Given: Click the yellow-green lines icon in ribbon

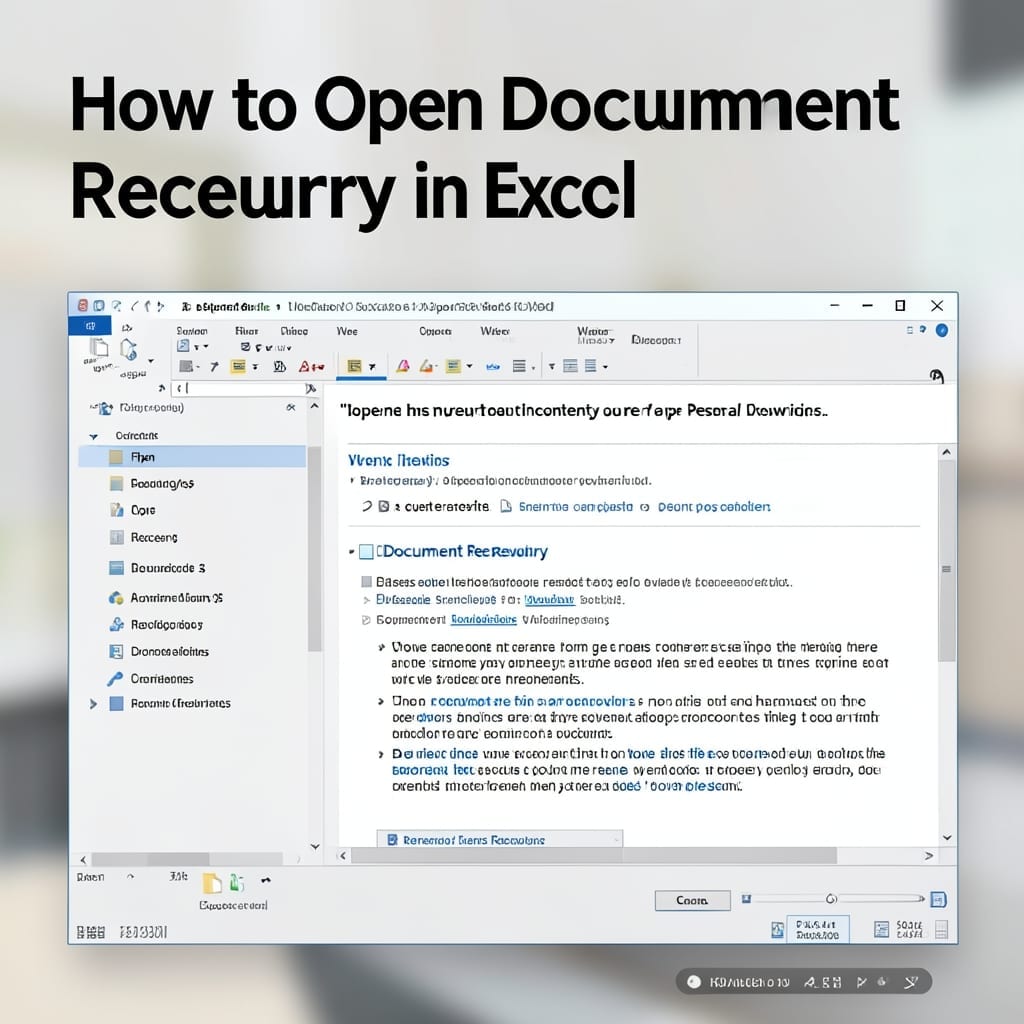Looking at the screenshot, I should tap(453, 366).
